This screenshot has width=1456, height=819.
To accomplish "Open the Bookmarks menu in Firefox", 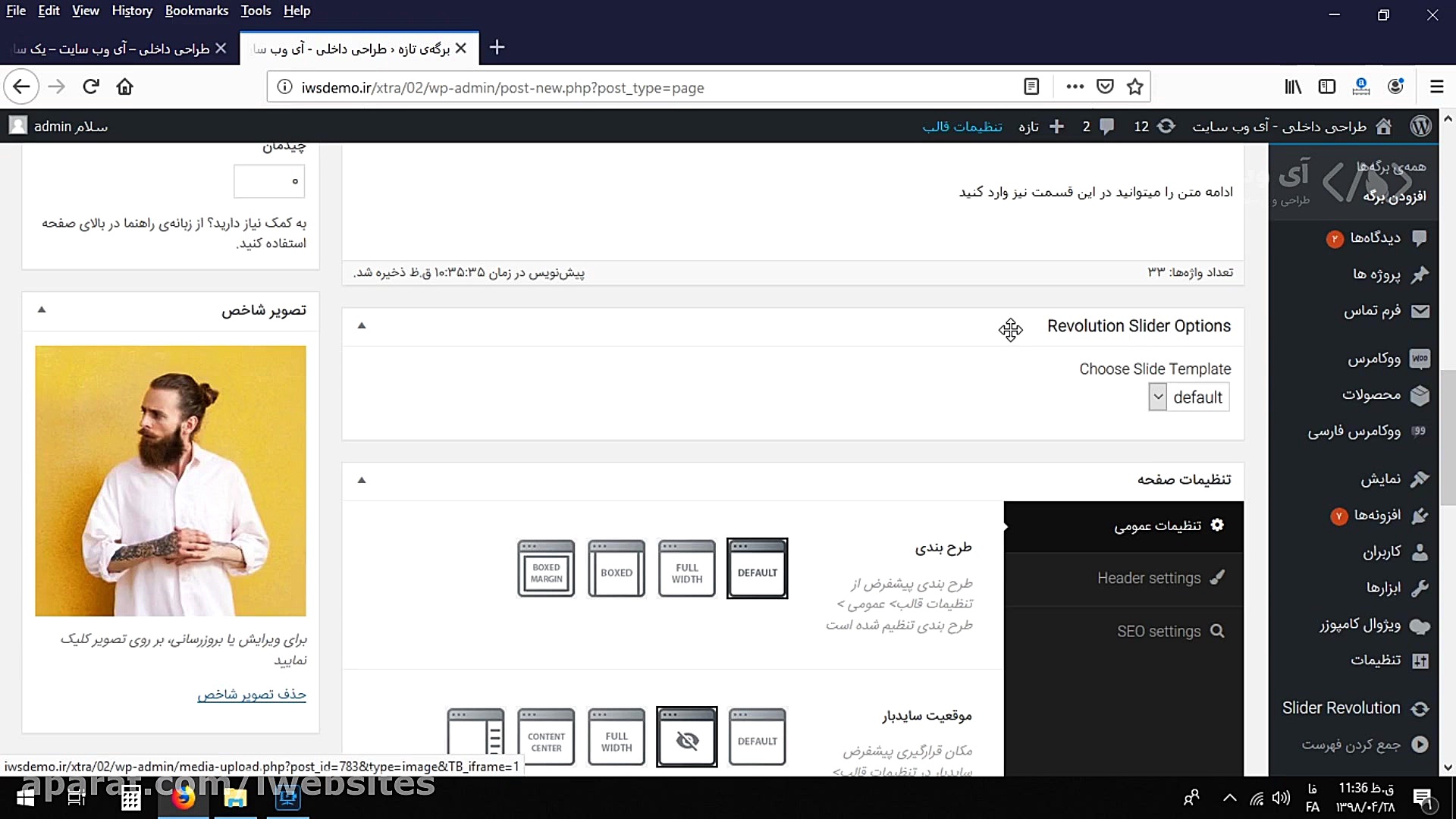I will click(196, 11).
